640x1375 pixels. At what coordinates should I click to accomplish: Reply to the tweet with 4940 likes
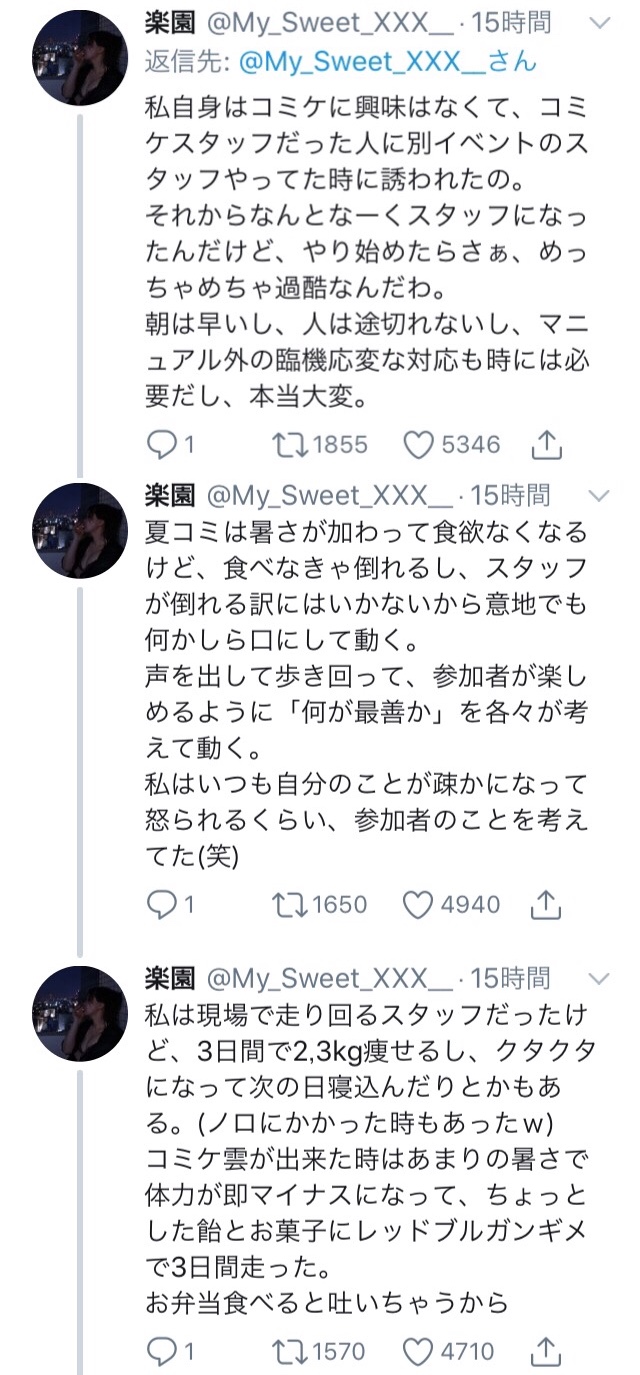point(161,905)
